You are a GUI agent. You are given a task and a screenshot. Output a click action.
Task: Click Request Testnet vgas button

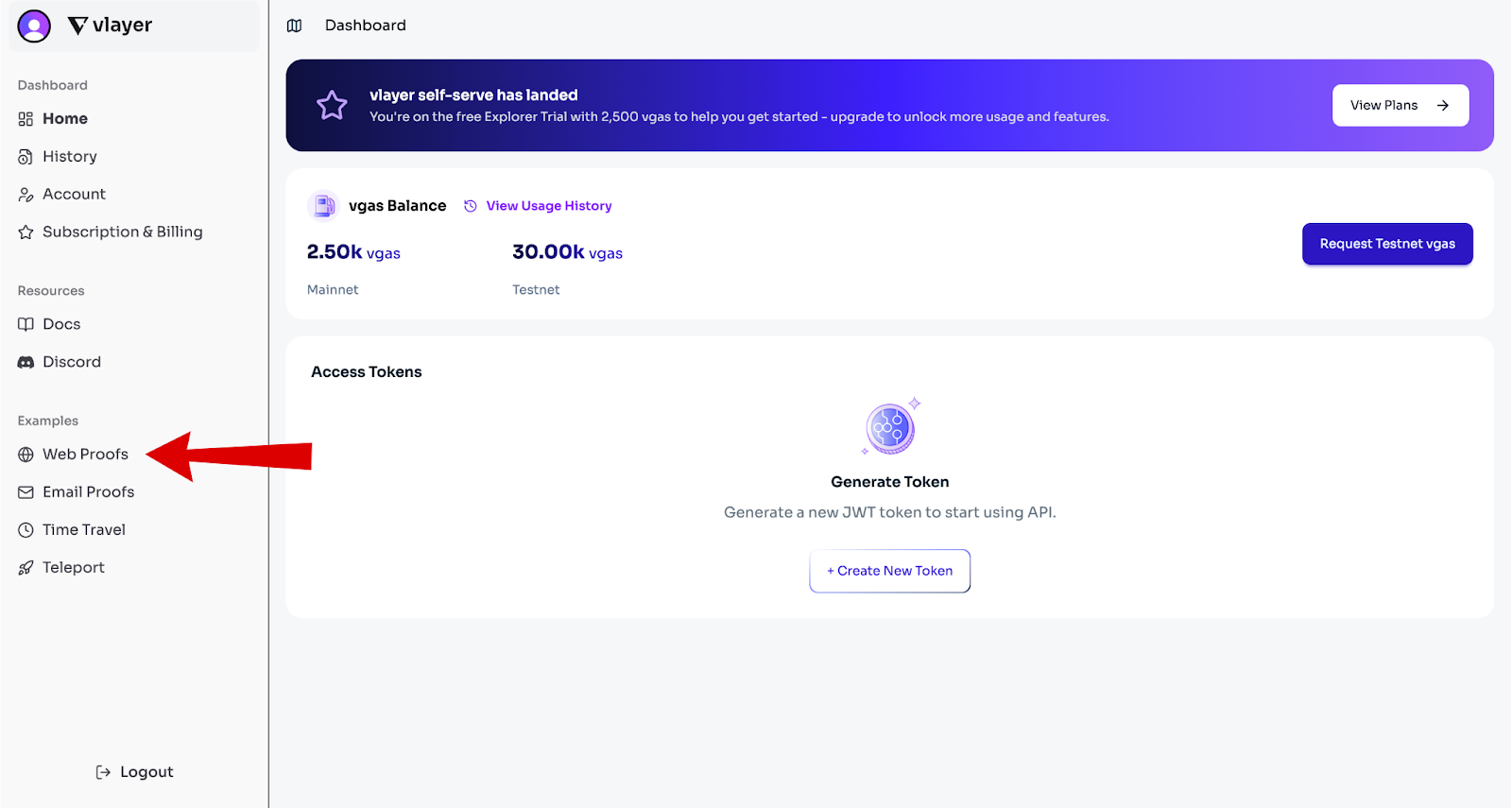tap(1387, 244)
